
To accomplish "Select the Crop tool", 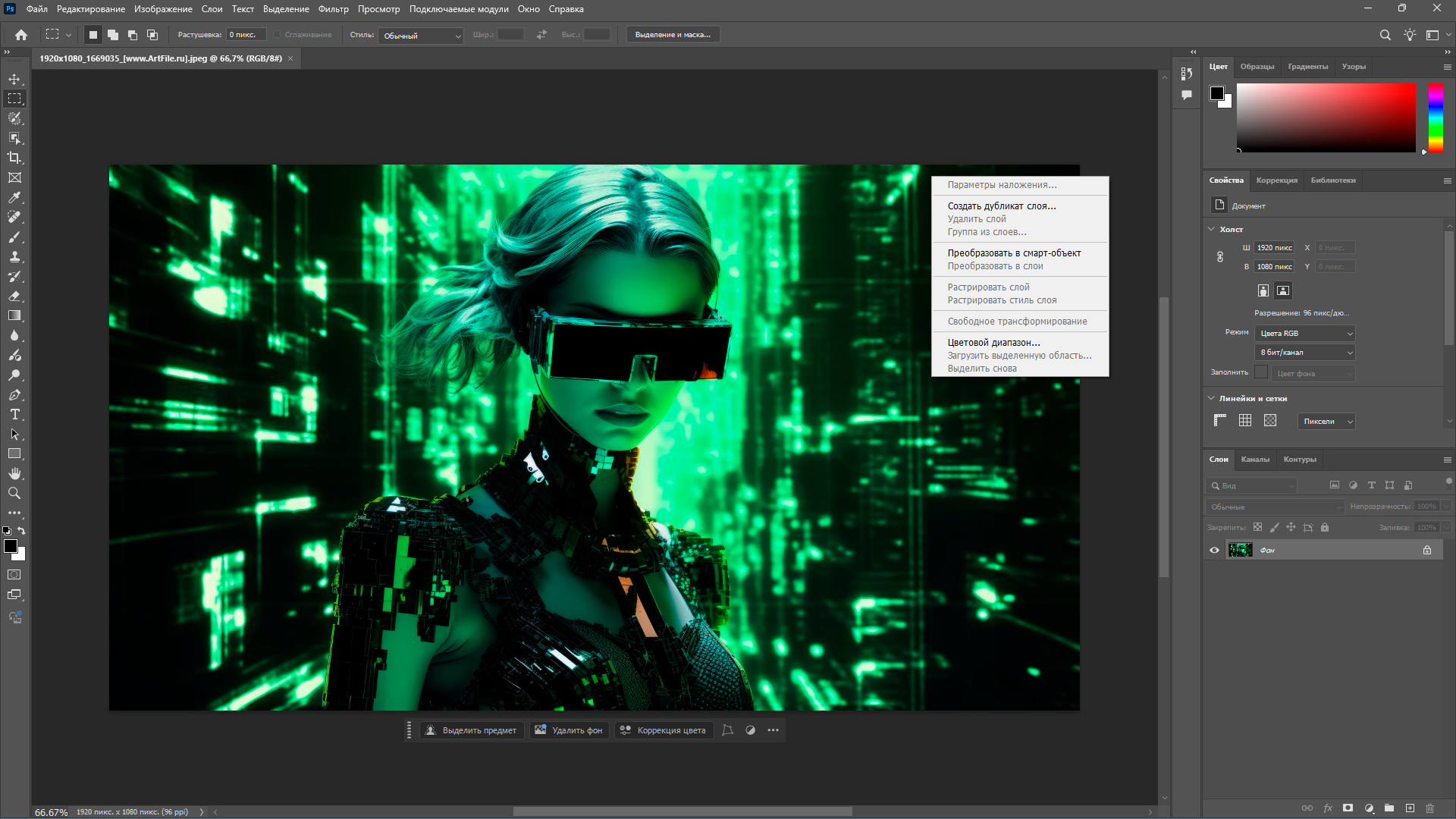I will 14,158.
